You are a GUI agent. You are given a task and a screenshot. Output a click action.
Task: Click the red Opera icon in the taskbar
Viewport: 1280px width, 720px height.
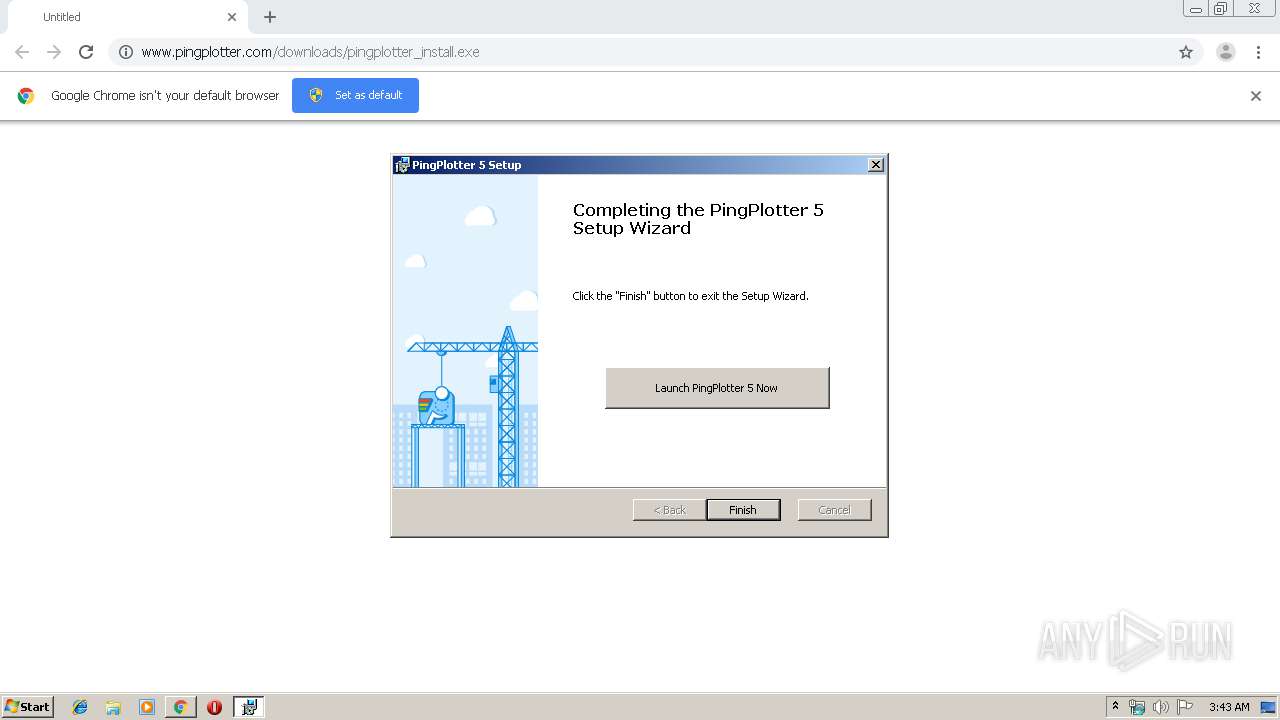214,707
